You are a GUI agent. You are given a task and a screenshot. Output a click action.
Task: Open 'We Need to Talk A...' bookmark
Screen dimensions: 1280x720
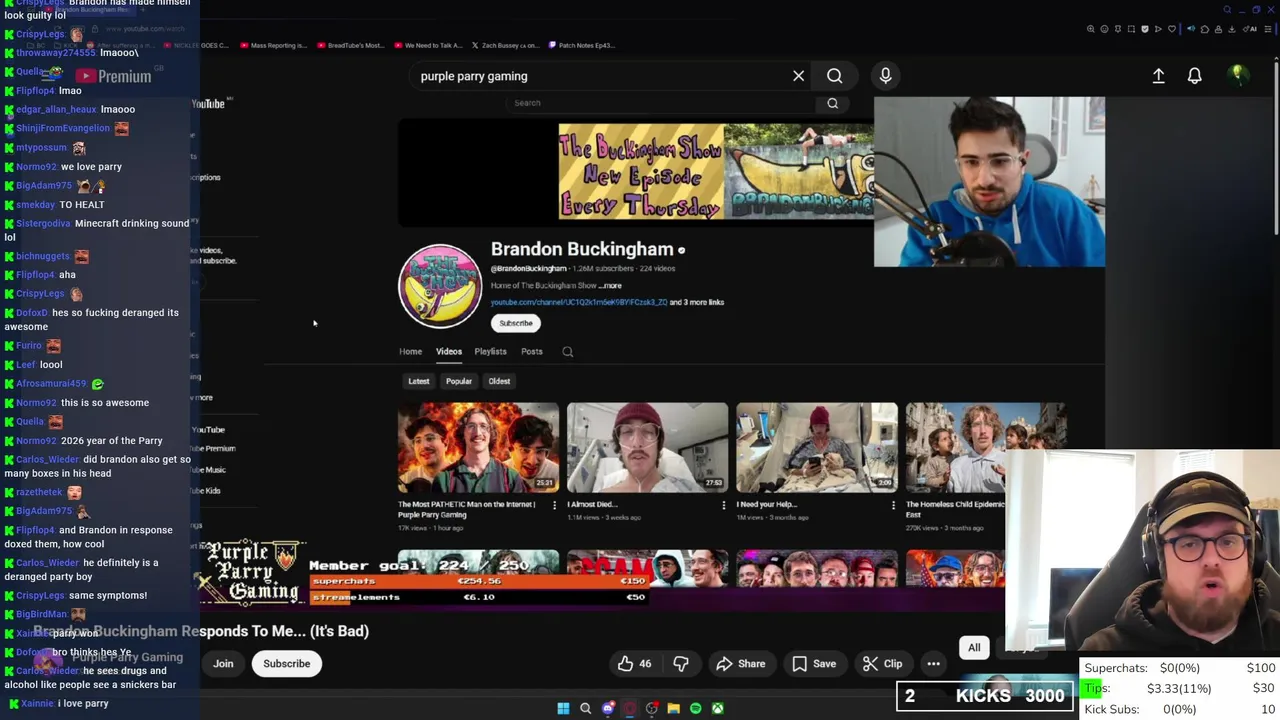[429, 45]
